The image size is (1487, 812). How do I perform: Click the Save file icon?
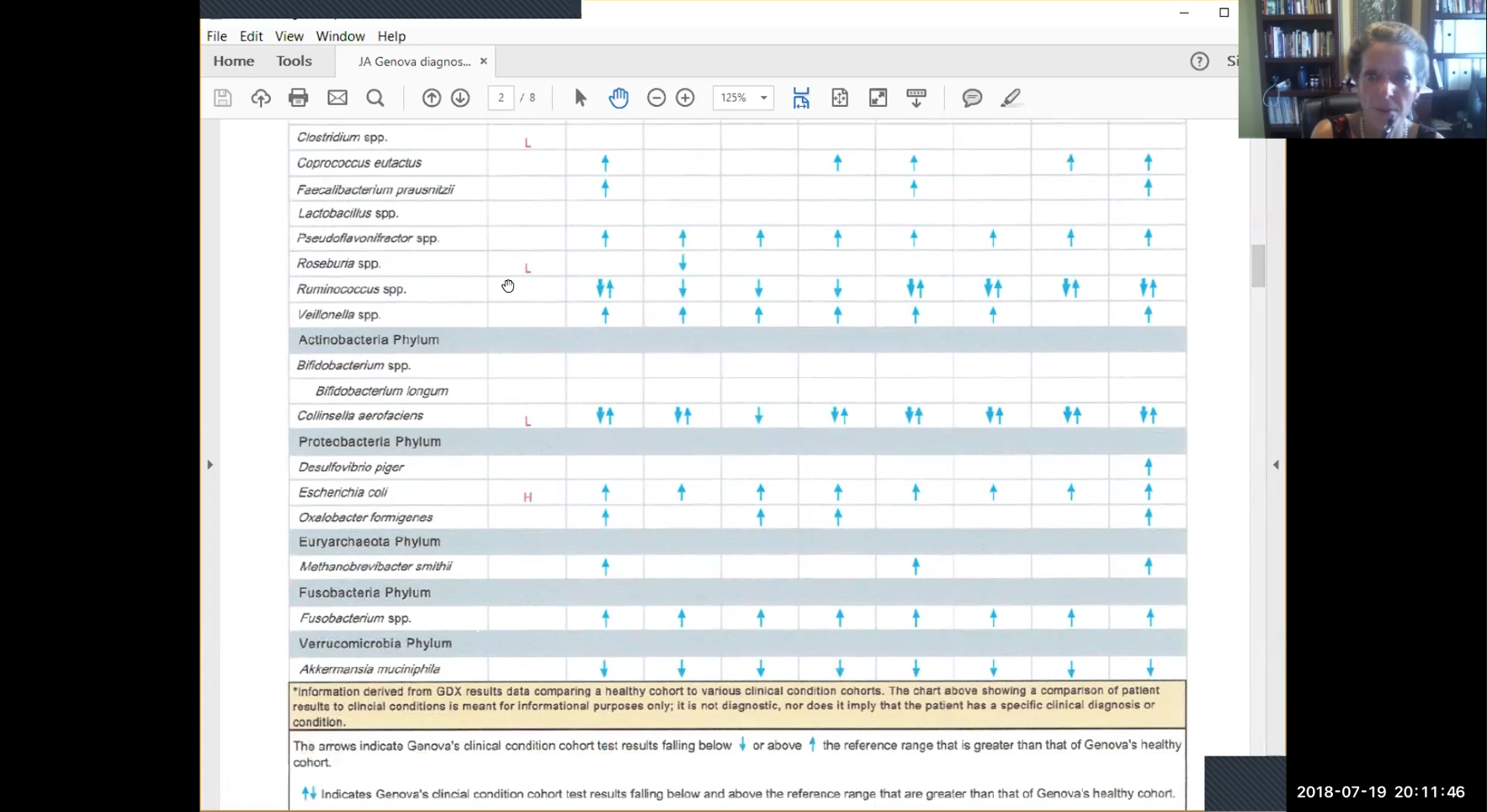pyautogui.click(x=222, y=98)
